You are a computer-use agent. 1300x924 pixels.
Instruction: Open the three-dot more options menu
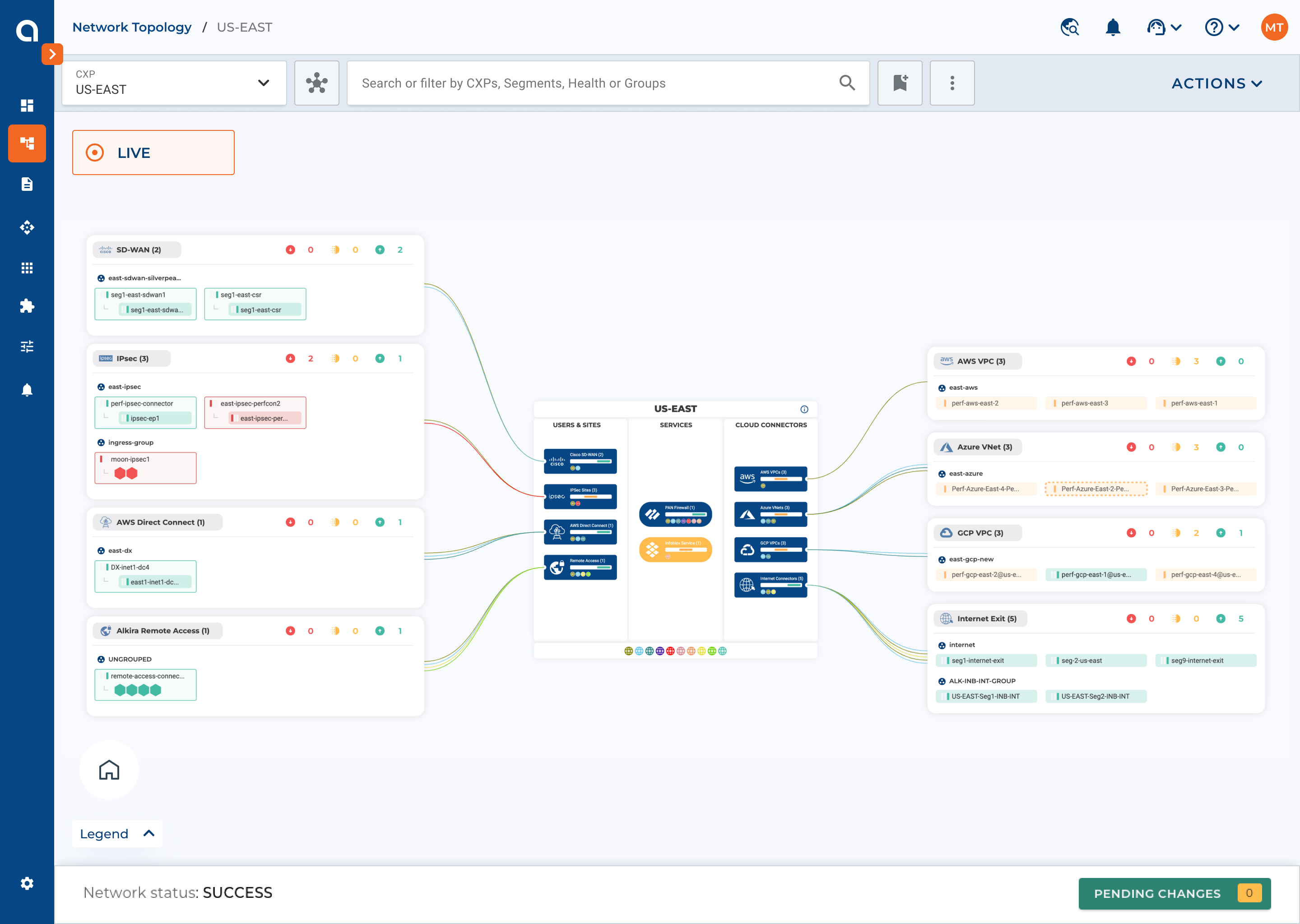[952, 83]
